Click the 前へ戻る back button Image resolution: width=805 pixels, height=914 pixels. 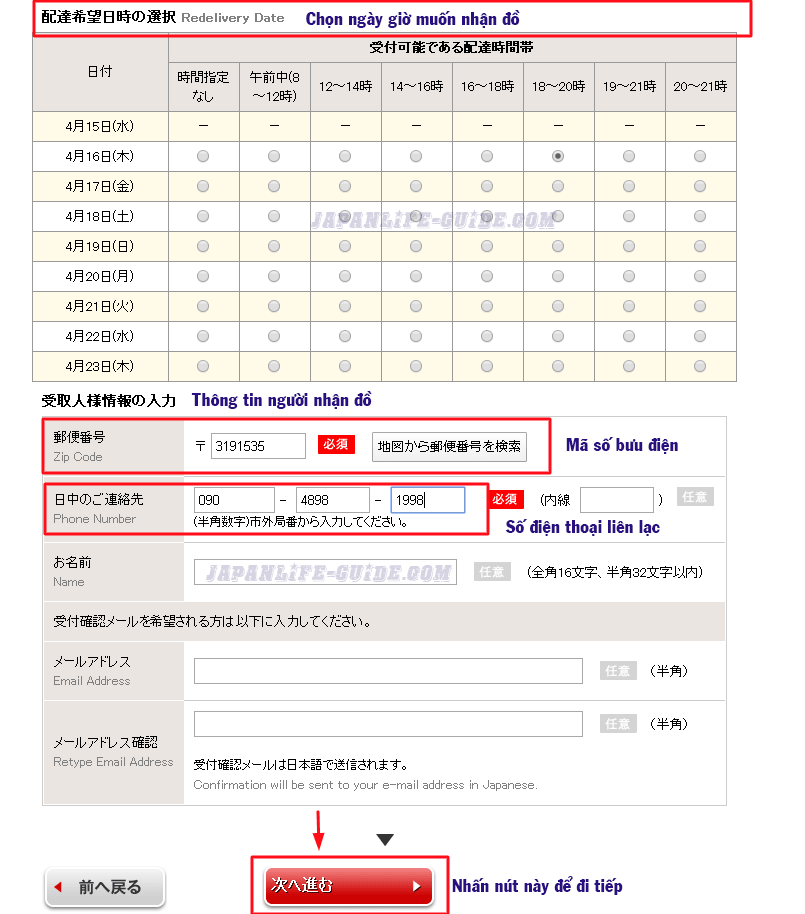coord(104,887)
